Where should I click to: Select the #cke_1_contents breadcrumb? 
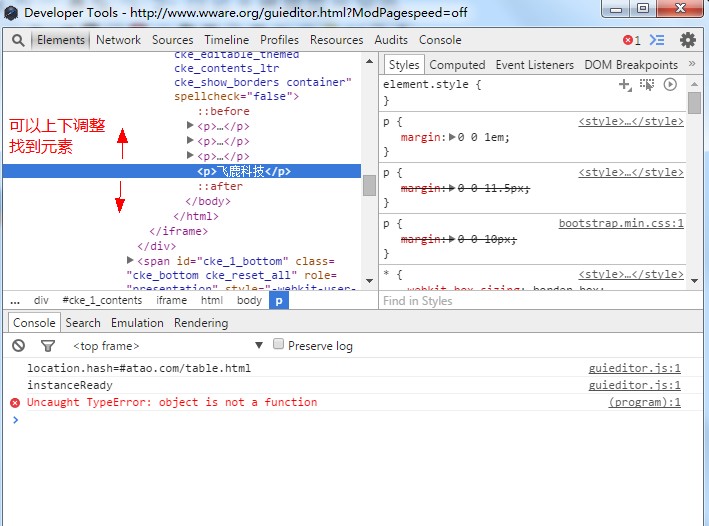pyautogui.click(x=102, y=300)
